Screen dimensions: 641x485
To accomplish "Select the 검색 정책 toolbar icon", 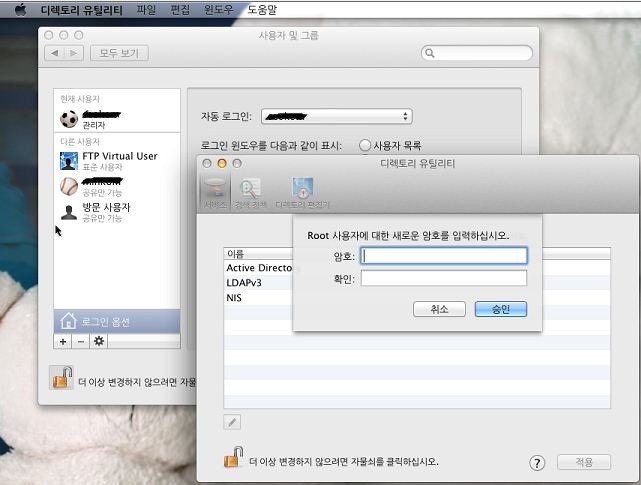I will [250, 192].
